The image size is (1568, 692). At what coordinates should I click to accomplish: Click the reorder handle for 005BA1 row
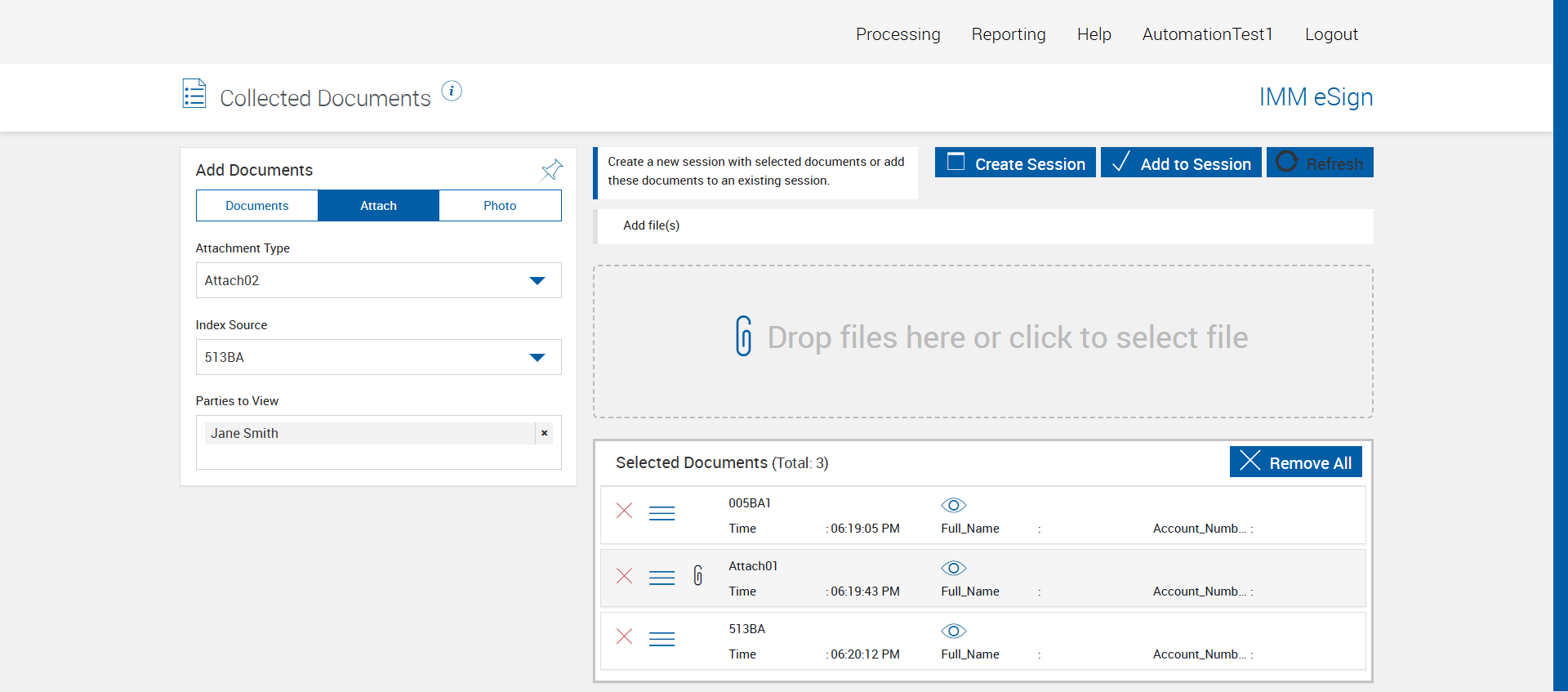661,513
